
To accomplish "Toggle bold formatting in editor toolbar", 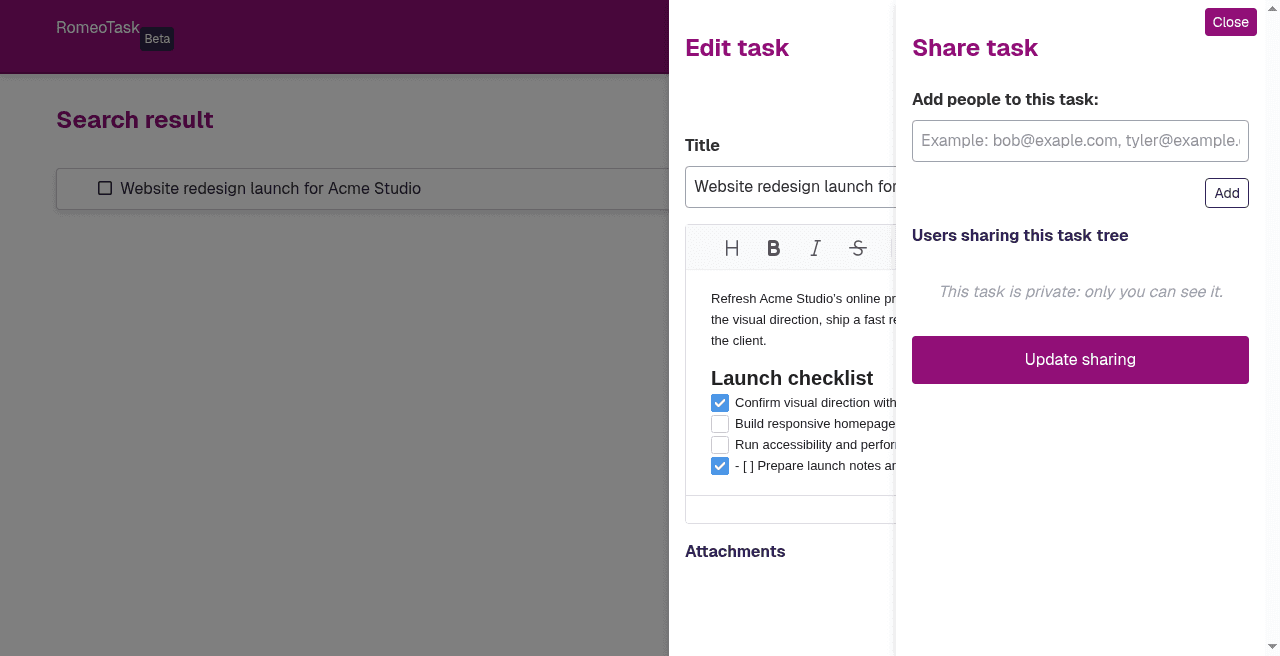I will pyautogui.click(x=774, y=249).
